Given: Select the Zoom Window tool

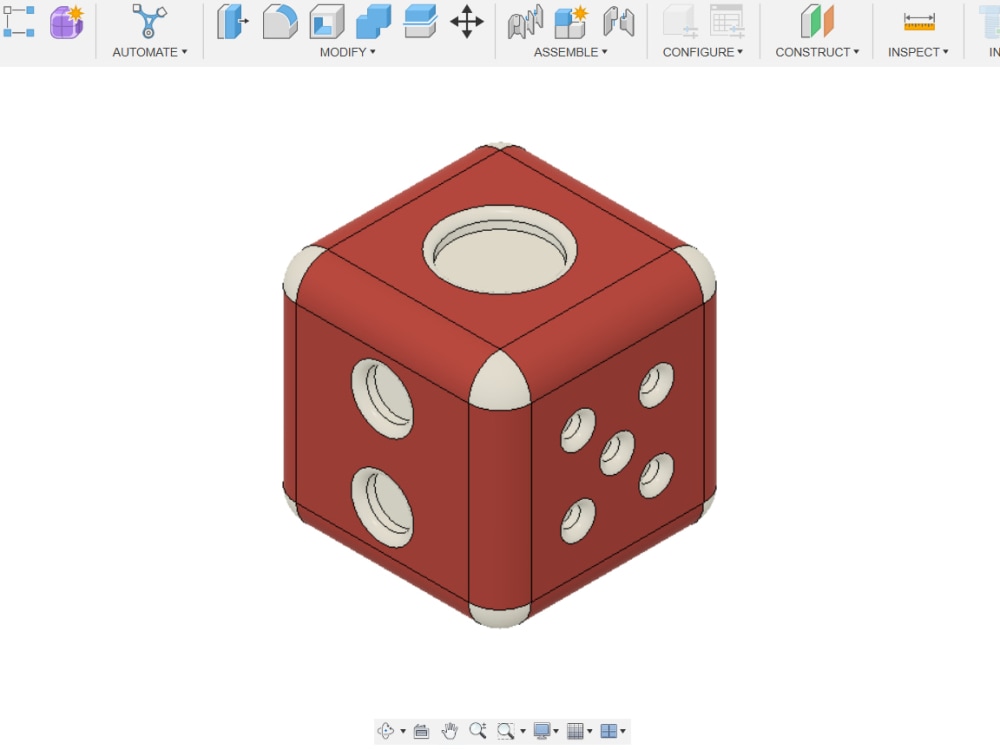Looking at the screenshot, I should [506, 731].
